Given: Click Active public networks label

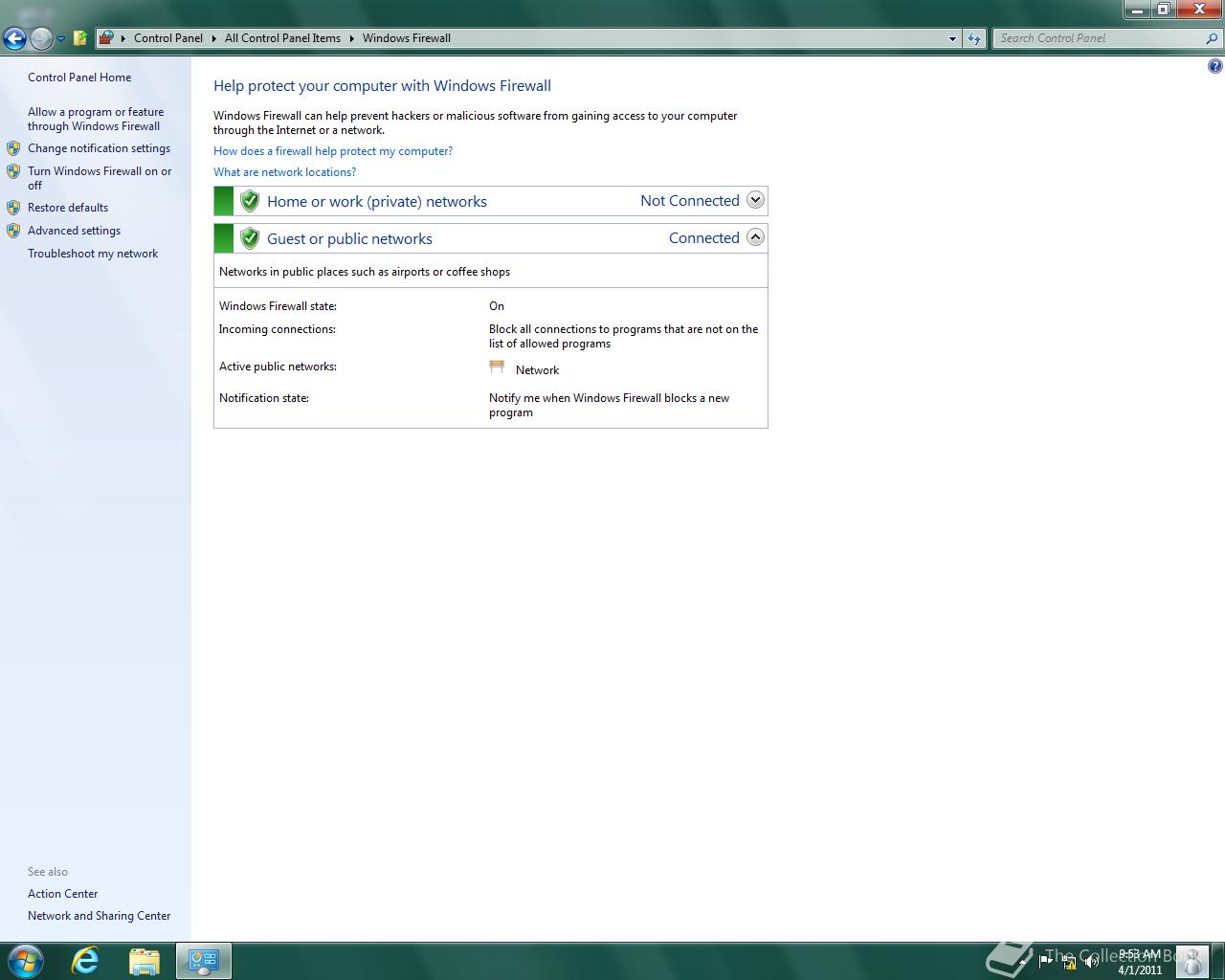Looking at the screenshot, I should (278, 367).
